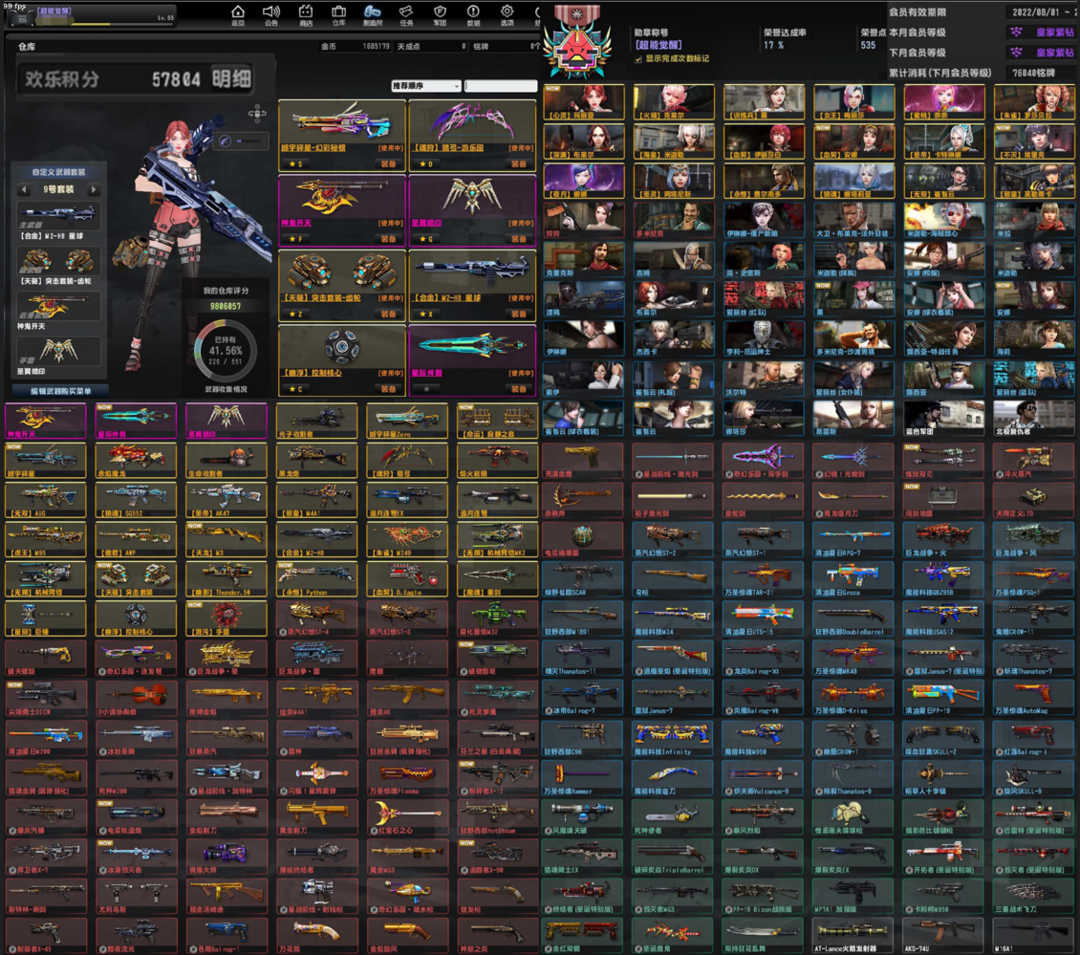The image size is (1080, 955).
Task: Open the 公告 announcements megaphone icon
Action: 271,13
